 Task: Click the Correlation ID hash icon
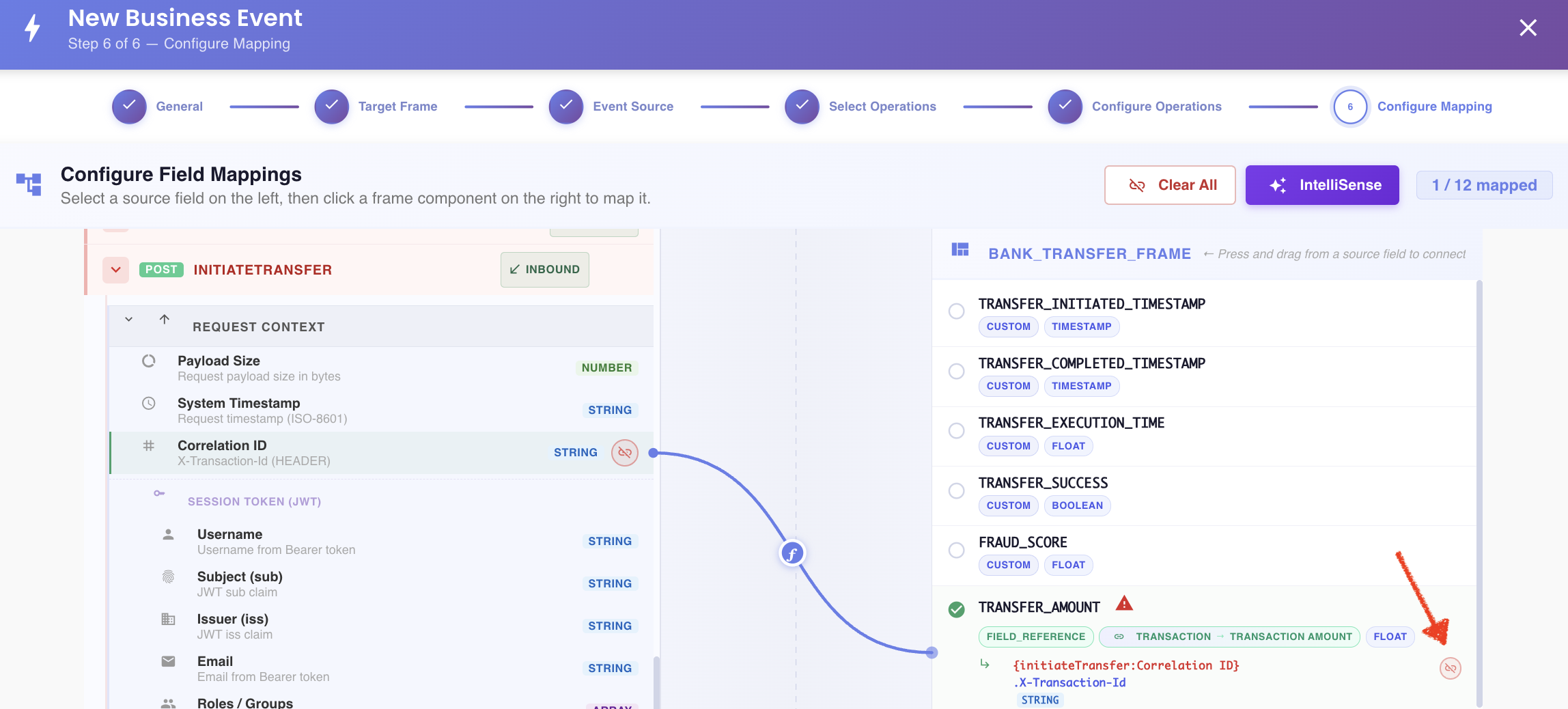[148, 445]
